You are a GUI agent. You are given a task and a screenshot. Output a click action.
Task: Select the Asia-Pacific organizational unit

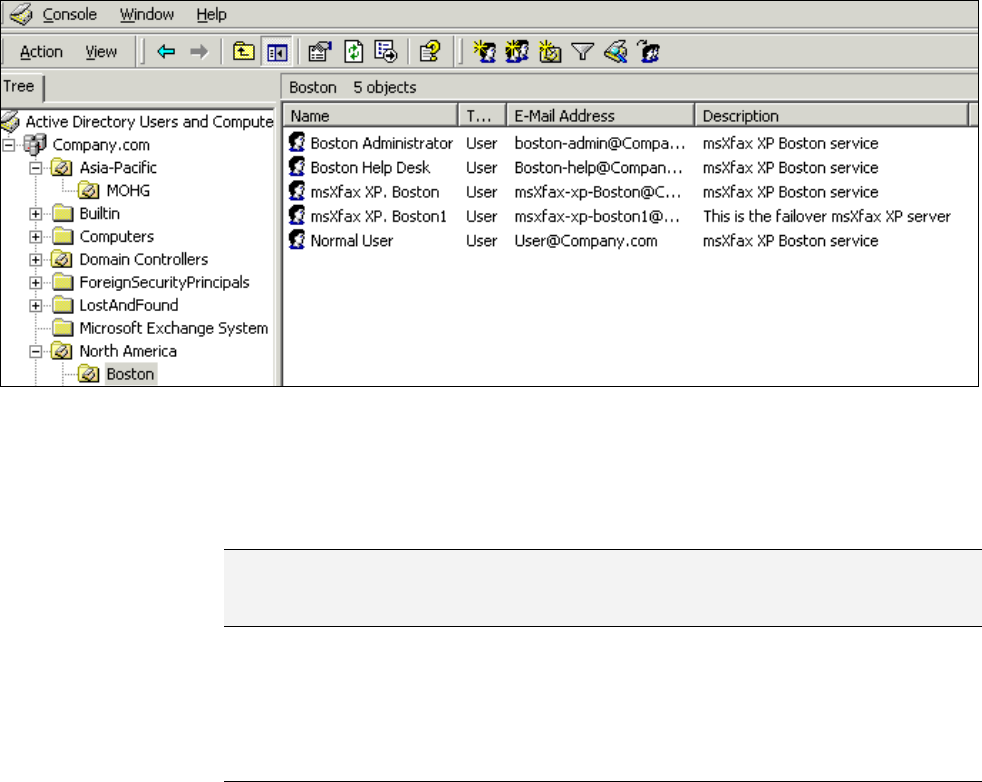pyautogui.click(x=118, y=168)
